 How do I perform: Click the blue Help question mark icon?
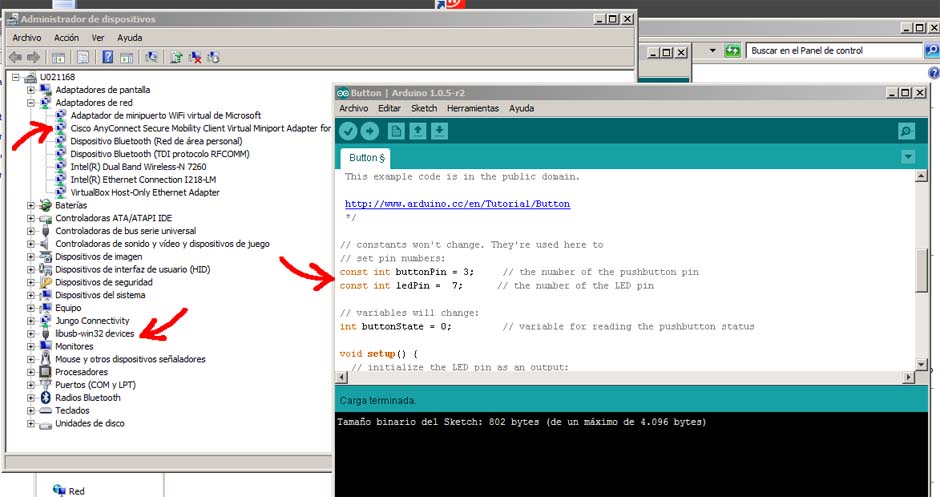click(x=107, y=57)
